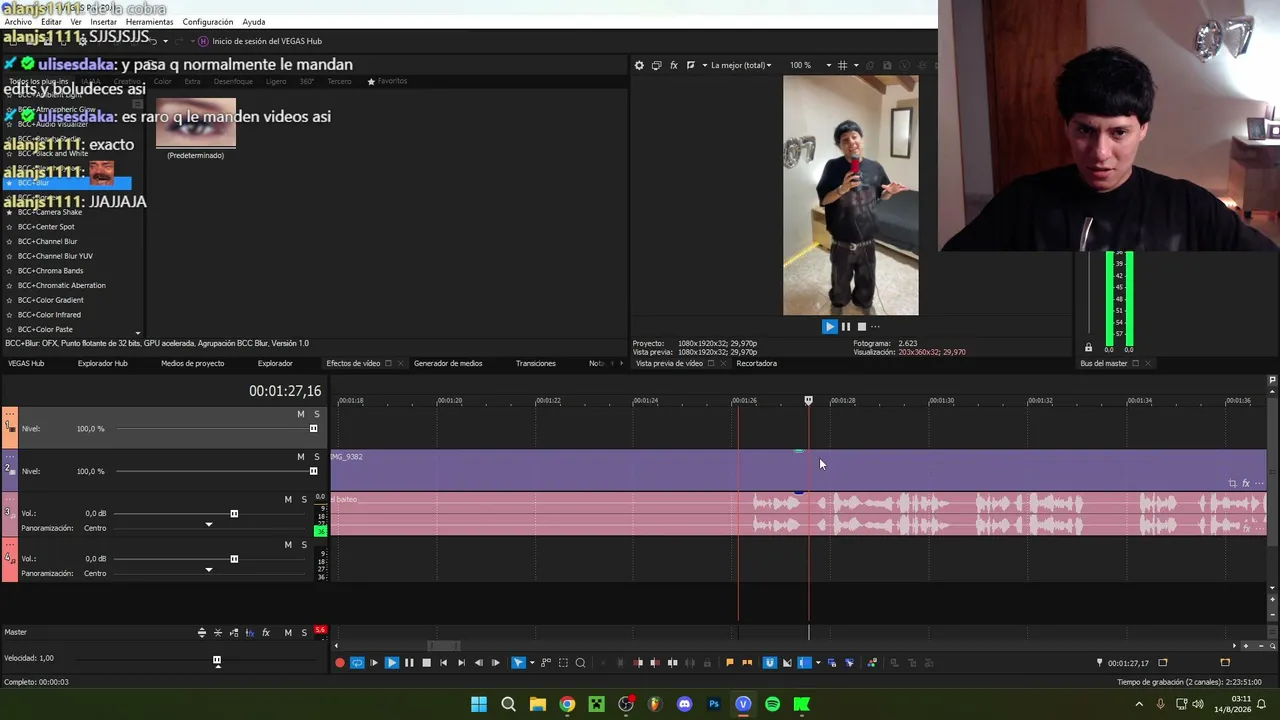Screen dimensions: 1280x720
Task: Click the Velocidad rate slider handle
Action: pos(217,660)
